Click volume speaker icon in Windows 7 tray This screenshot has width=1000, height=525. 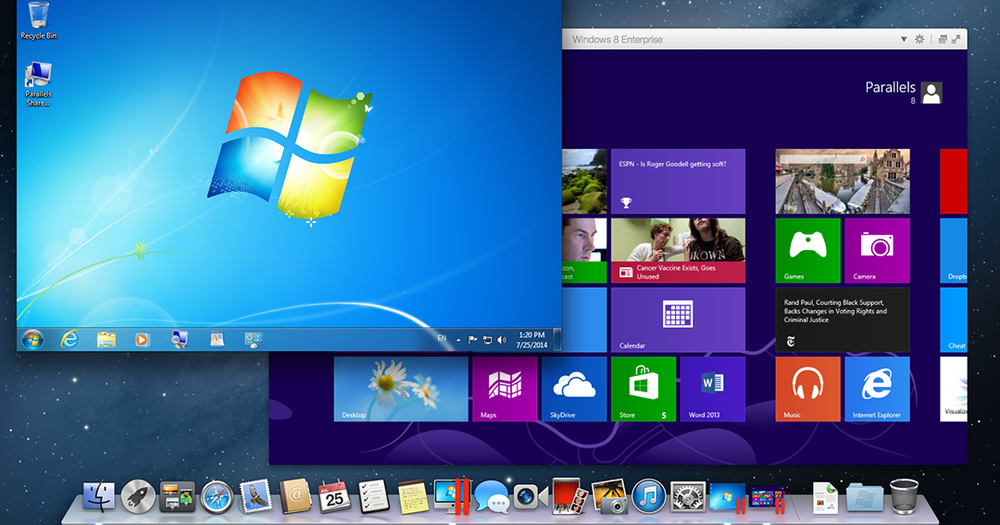click(x=502, y=340)
